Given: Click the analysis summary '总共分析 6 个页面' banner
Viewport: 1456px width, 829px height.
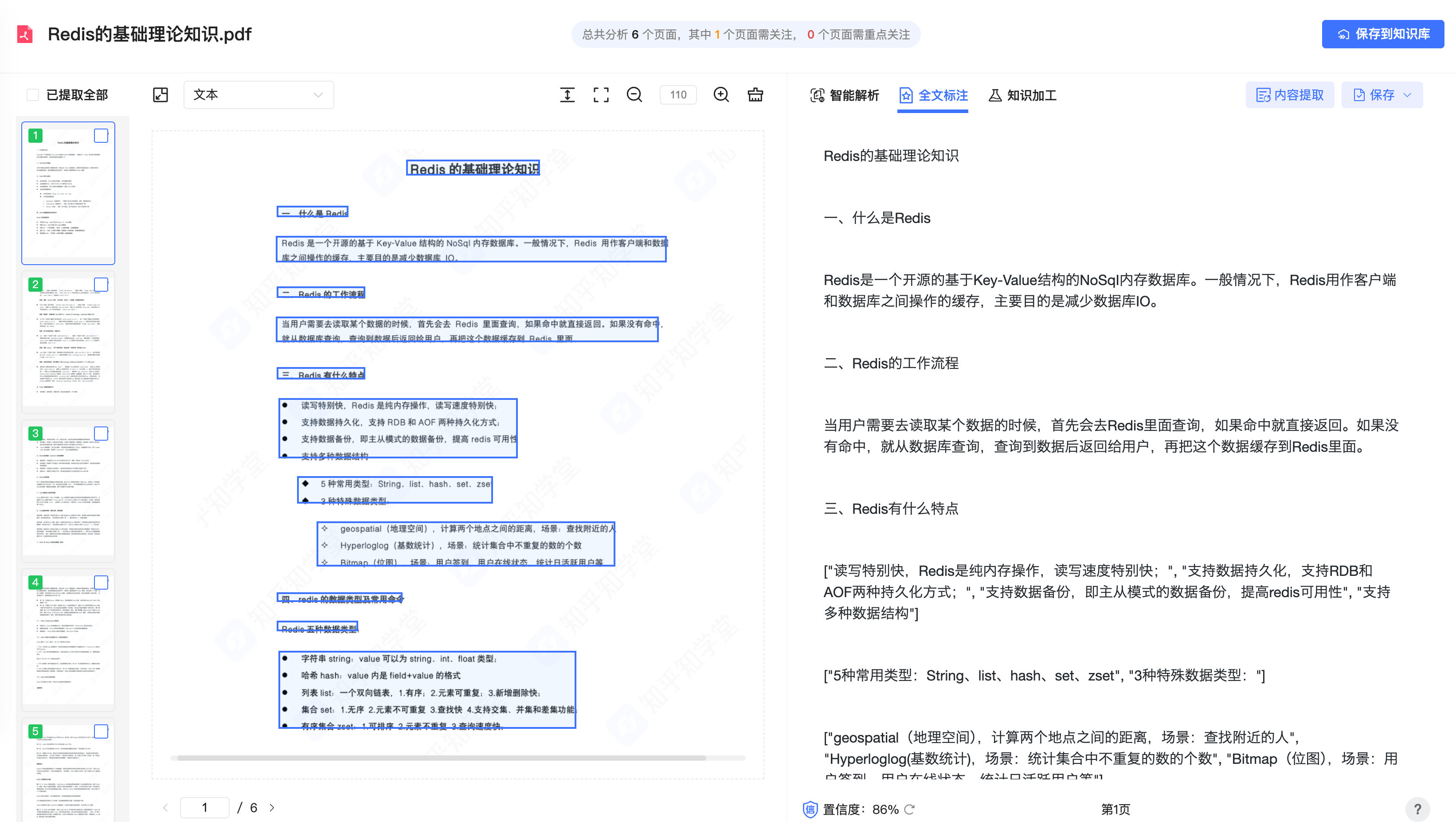Looking at the screenshot, I should pyautogui.click(x=745, y=34).
